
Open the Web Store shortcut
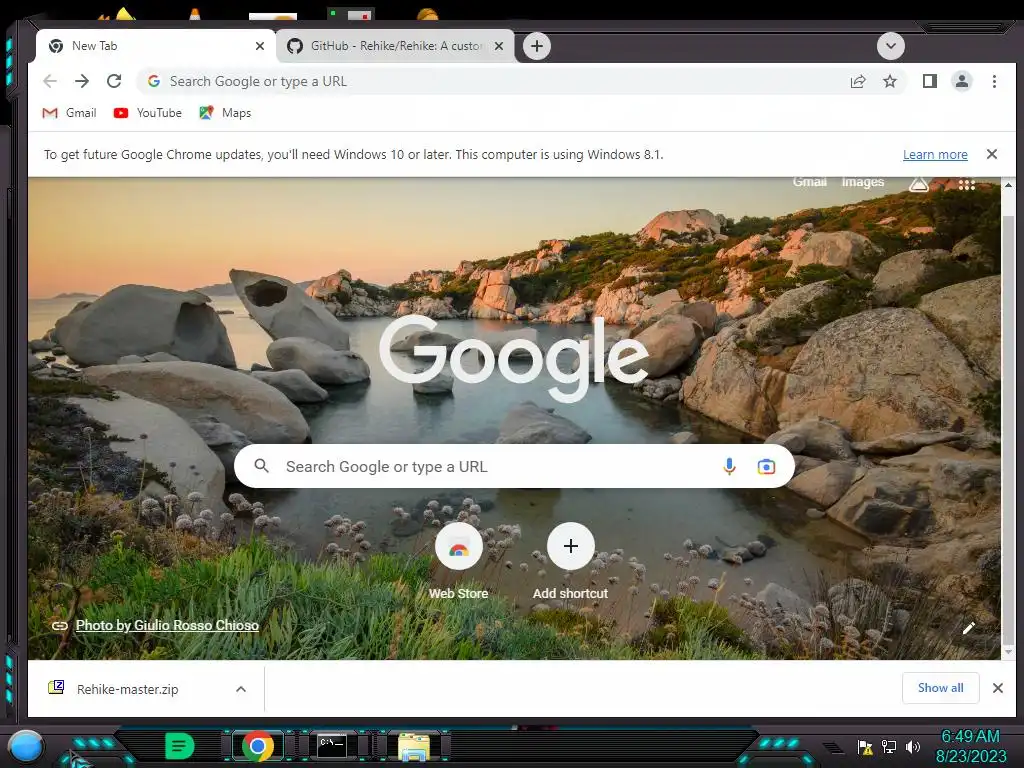[x=458, y=561]
